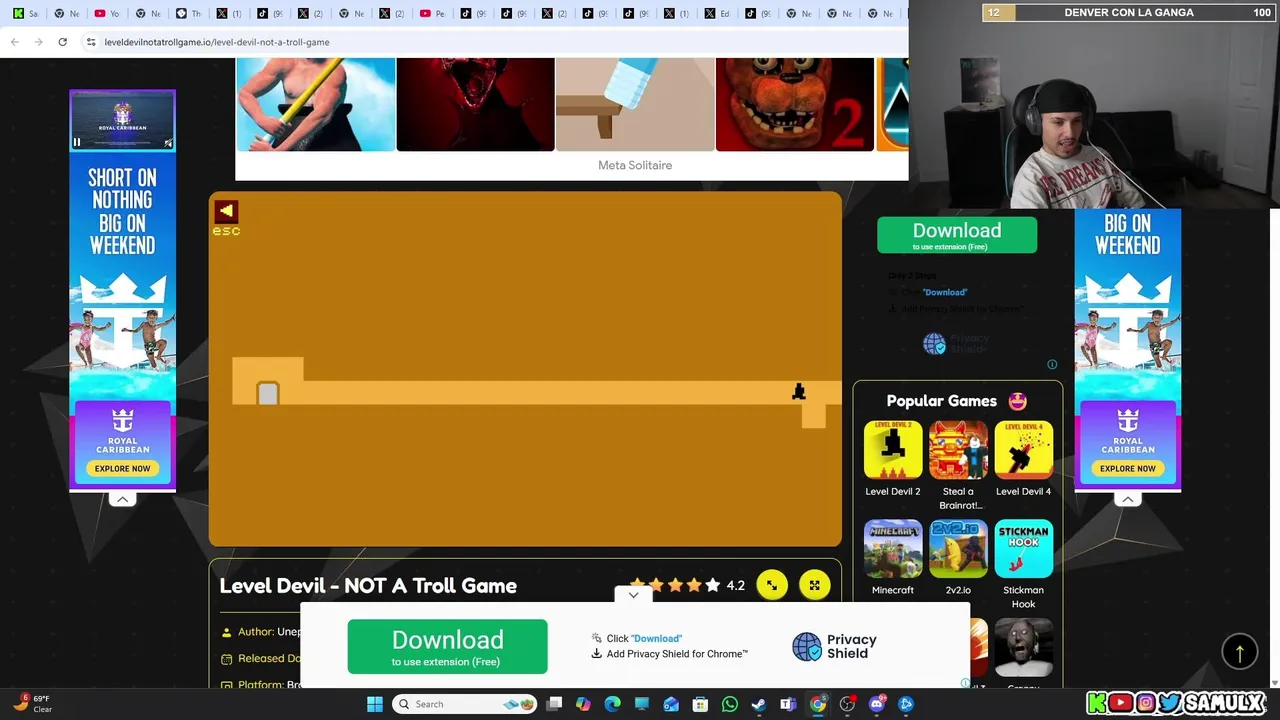Viewport: 1280px width, 720px height.
Task: Click the weather widget showing 69°F
Action: click(x=32, y=704)
